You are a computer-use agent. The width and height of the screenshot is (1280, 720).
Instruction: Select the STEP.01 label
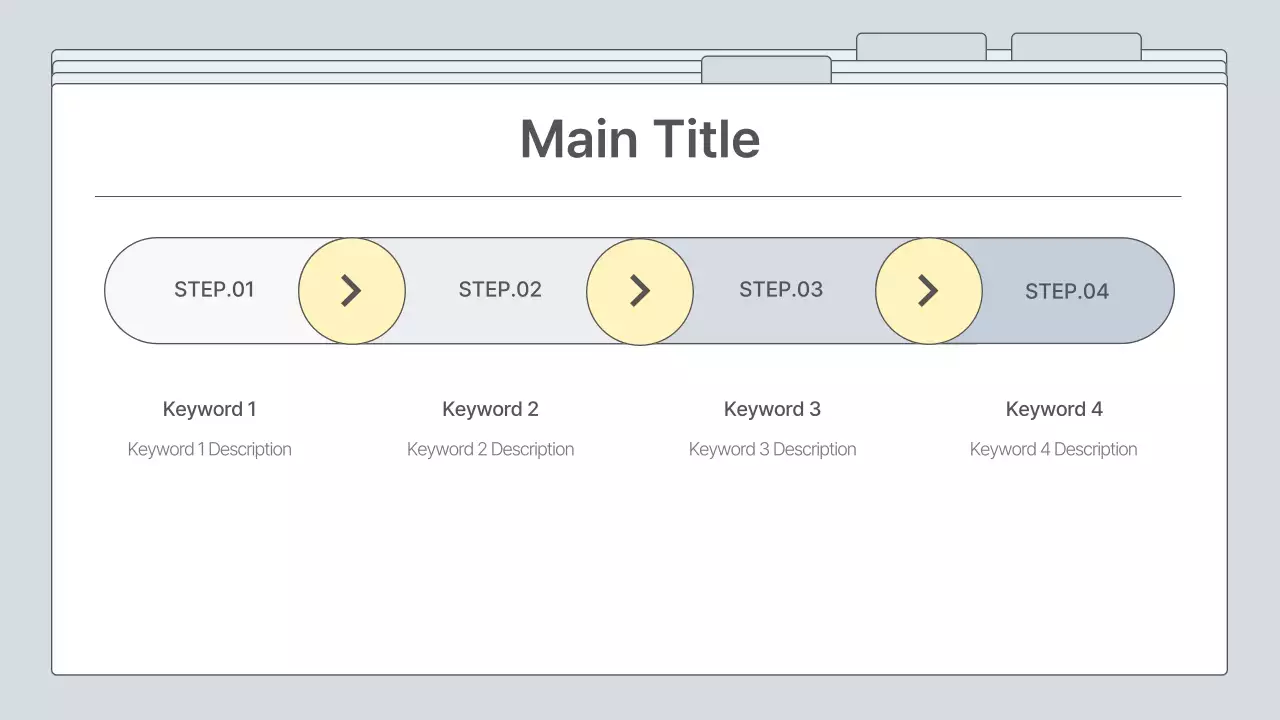214,290
